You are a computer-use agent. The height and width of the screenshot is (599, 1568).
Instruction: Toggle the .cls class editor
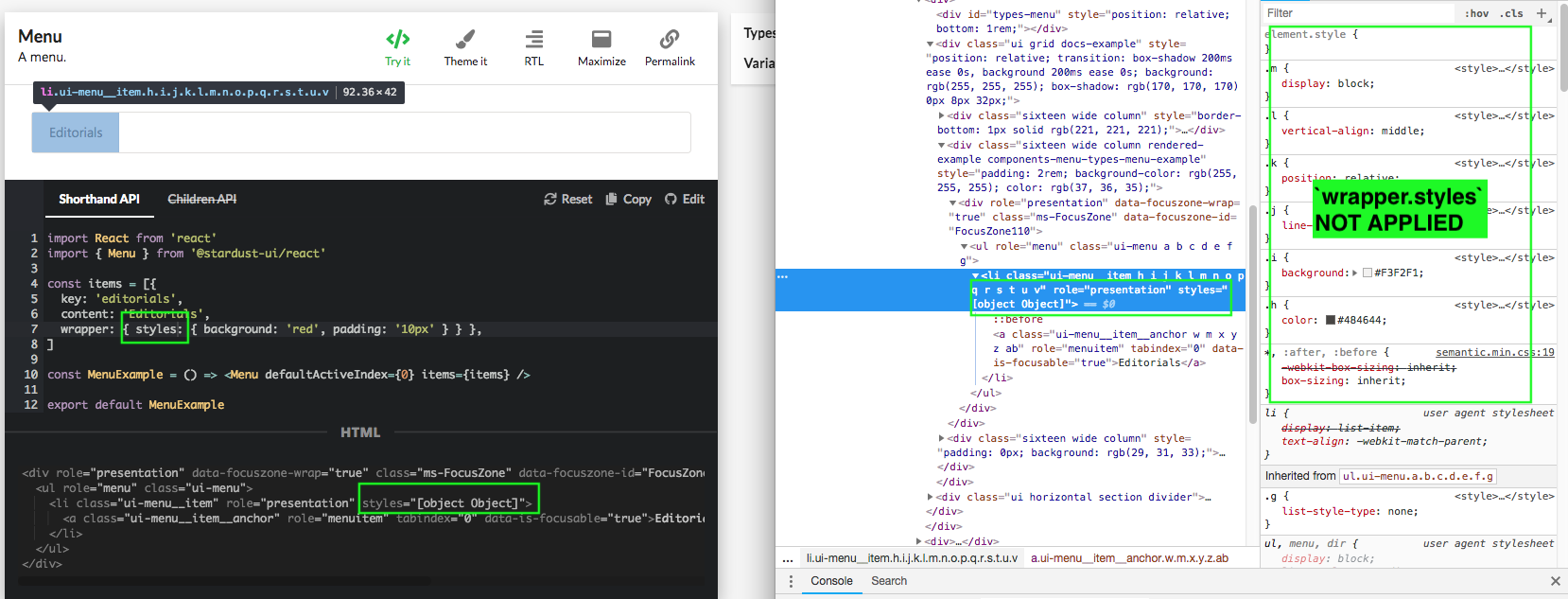coord(1511,13)
